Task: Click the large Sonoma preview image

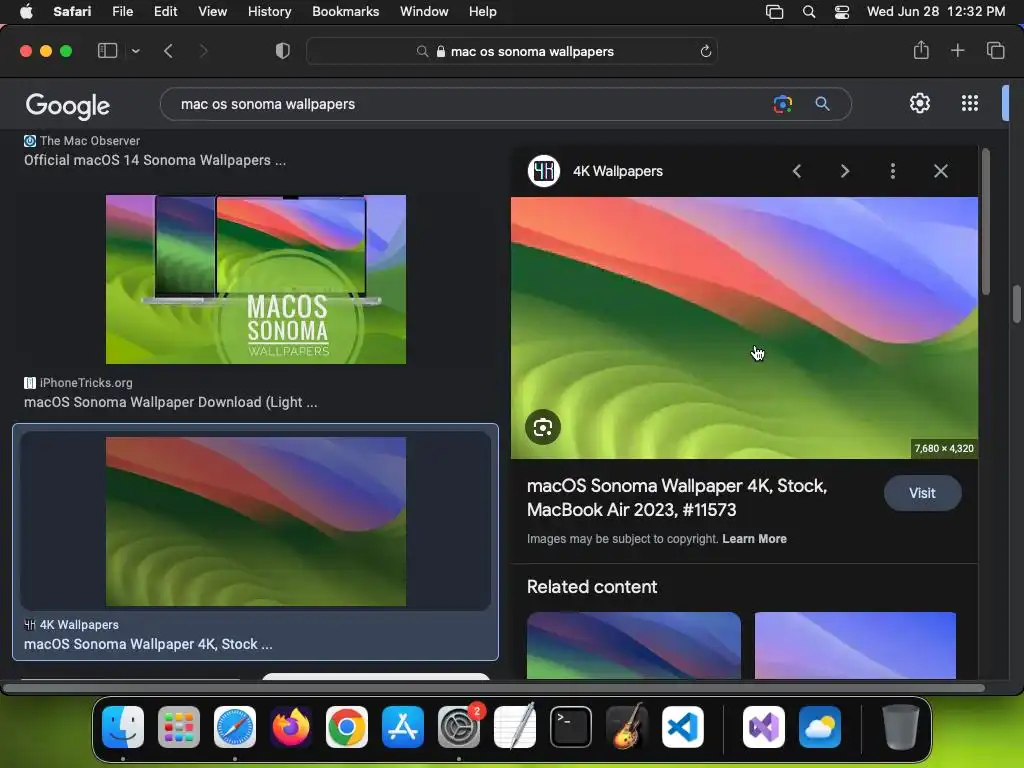Action: (x=744, y=328)
